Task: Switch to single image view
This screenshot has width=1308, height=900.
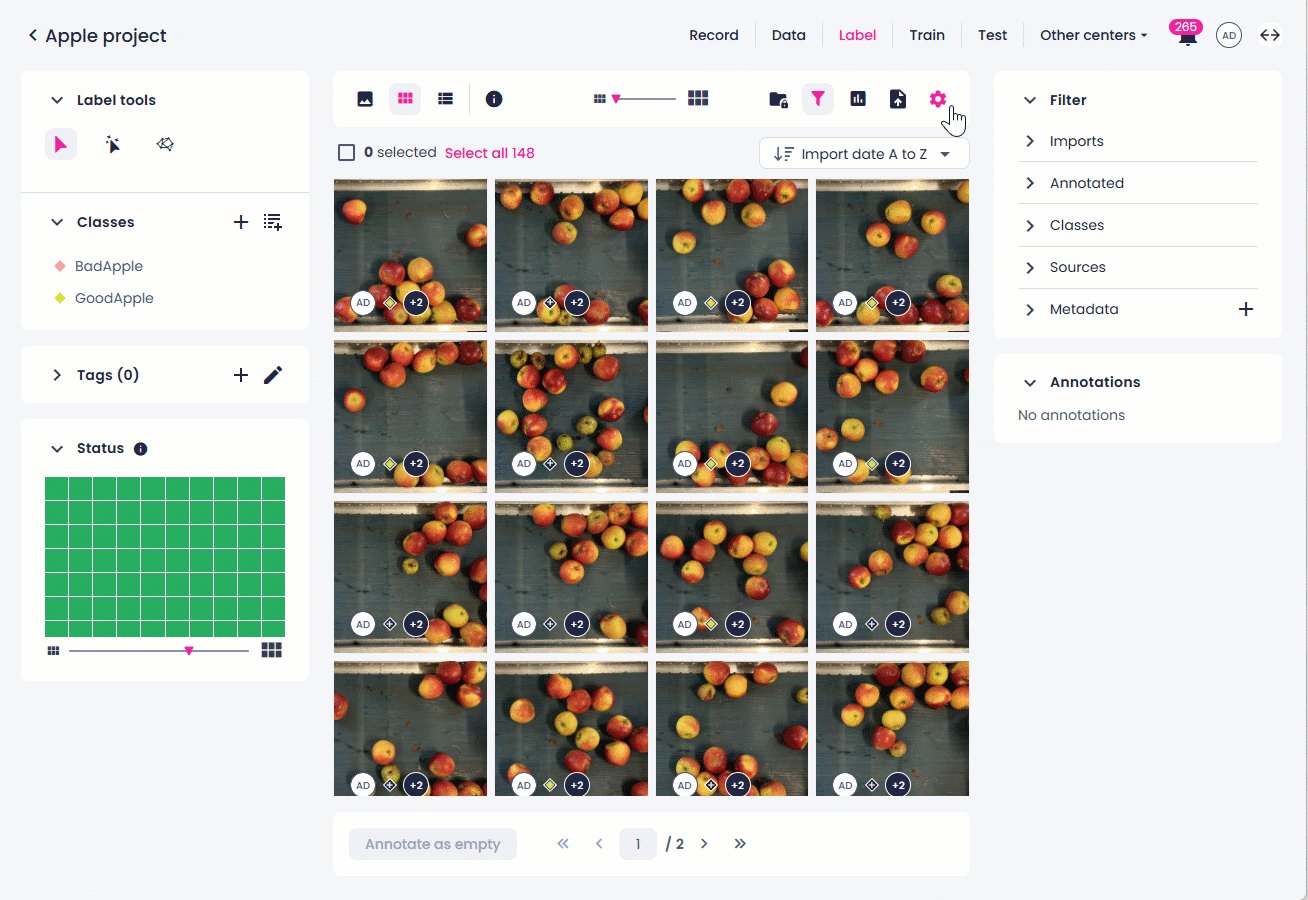Action: 365,99
